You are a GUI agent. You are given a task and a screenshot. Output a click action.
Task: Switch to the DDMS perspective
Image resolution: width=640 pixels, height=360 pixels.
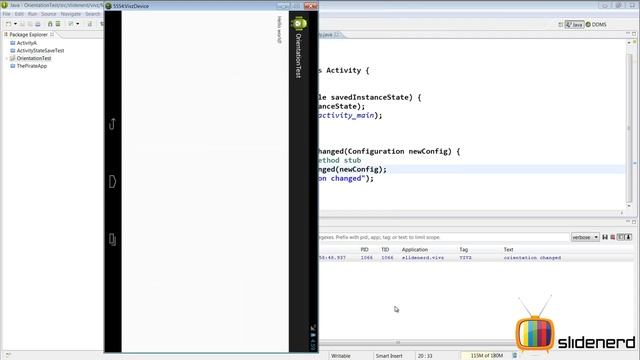pos(596,24)
